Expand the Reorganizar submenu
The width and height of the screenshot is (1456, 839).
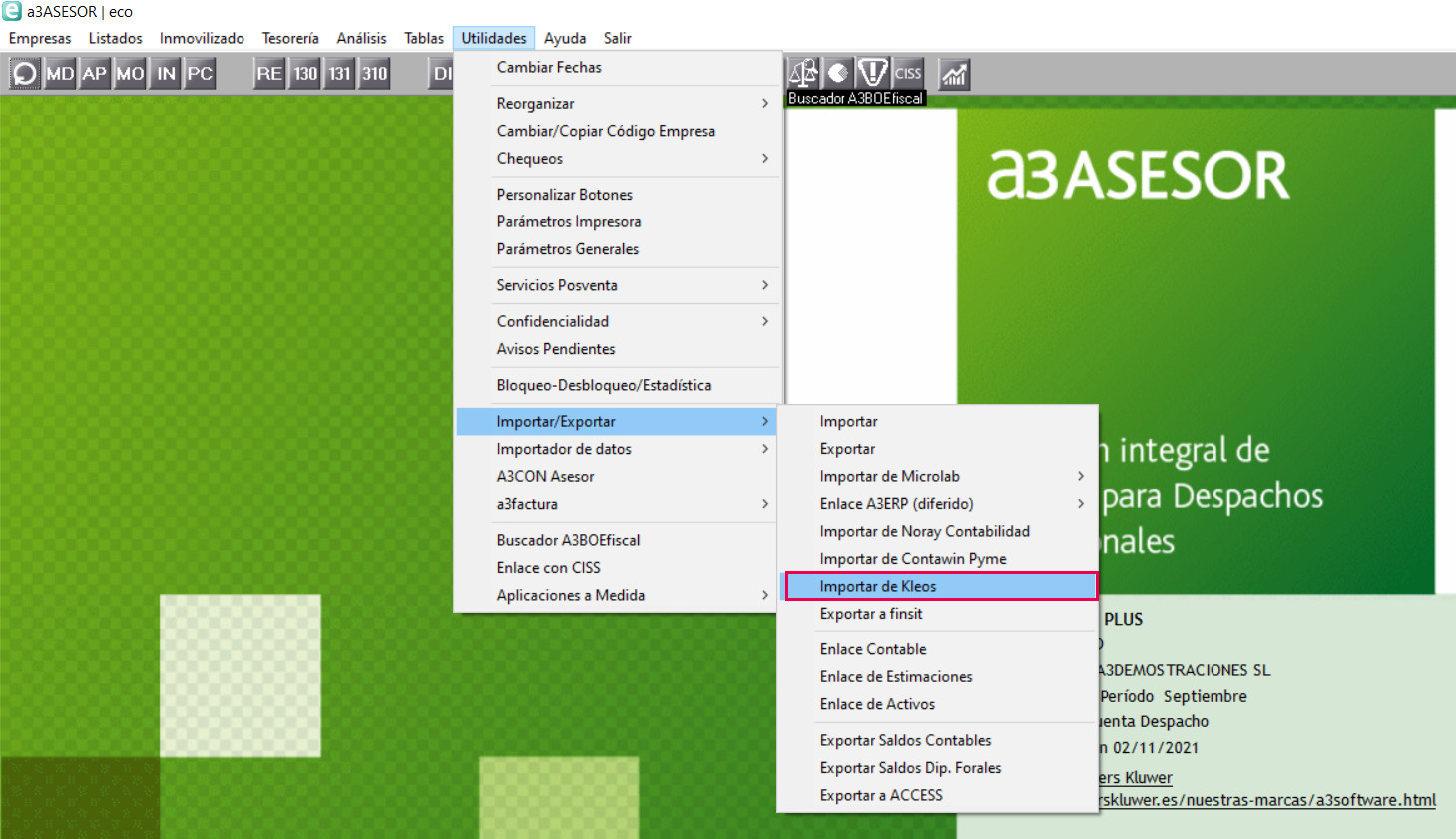619,103
